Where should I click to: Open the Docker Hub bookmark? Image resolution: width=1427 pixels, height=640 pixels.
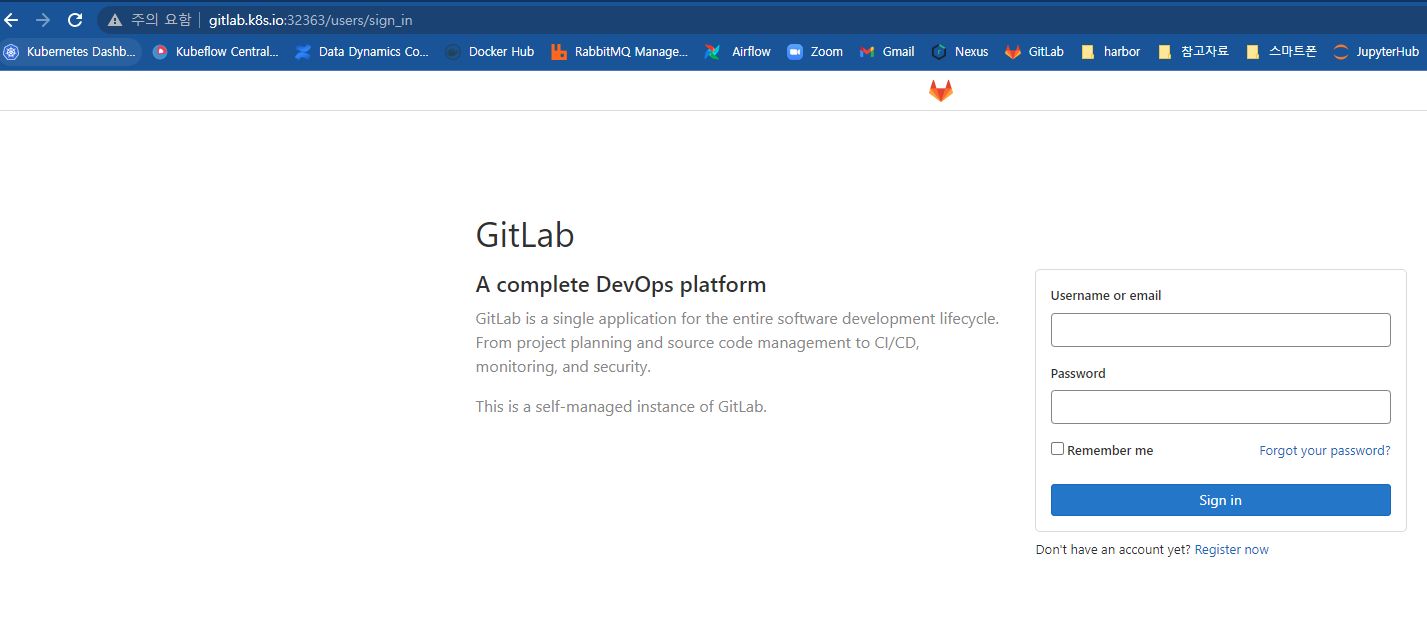[489, 52]
